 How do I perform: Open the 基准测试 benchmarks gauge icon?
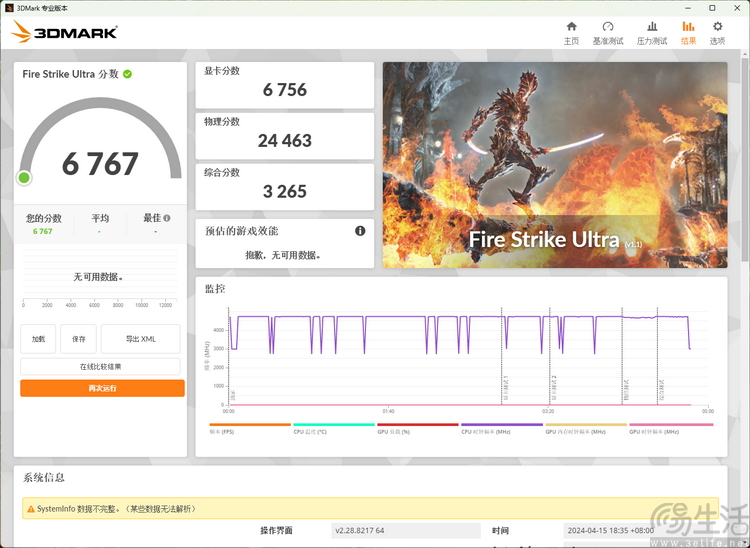coord(608,26)
